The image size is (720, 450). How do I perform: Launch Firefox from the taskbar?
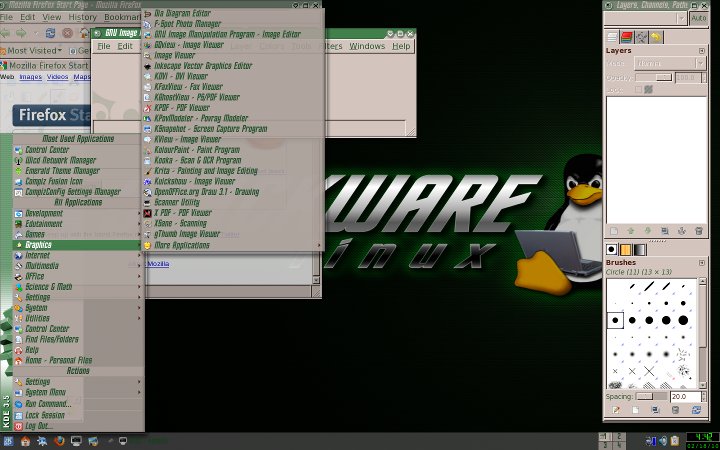(x=59, y=441)
